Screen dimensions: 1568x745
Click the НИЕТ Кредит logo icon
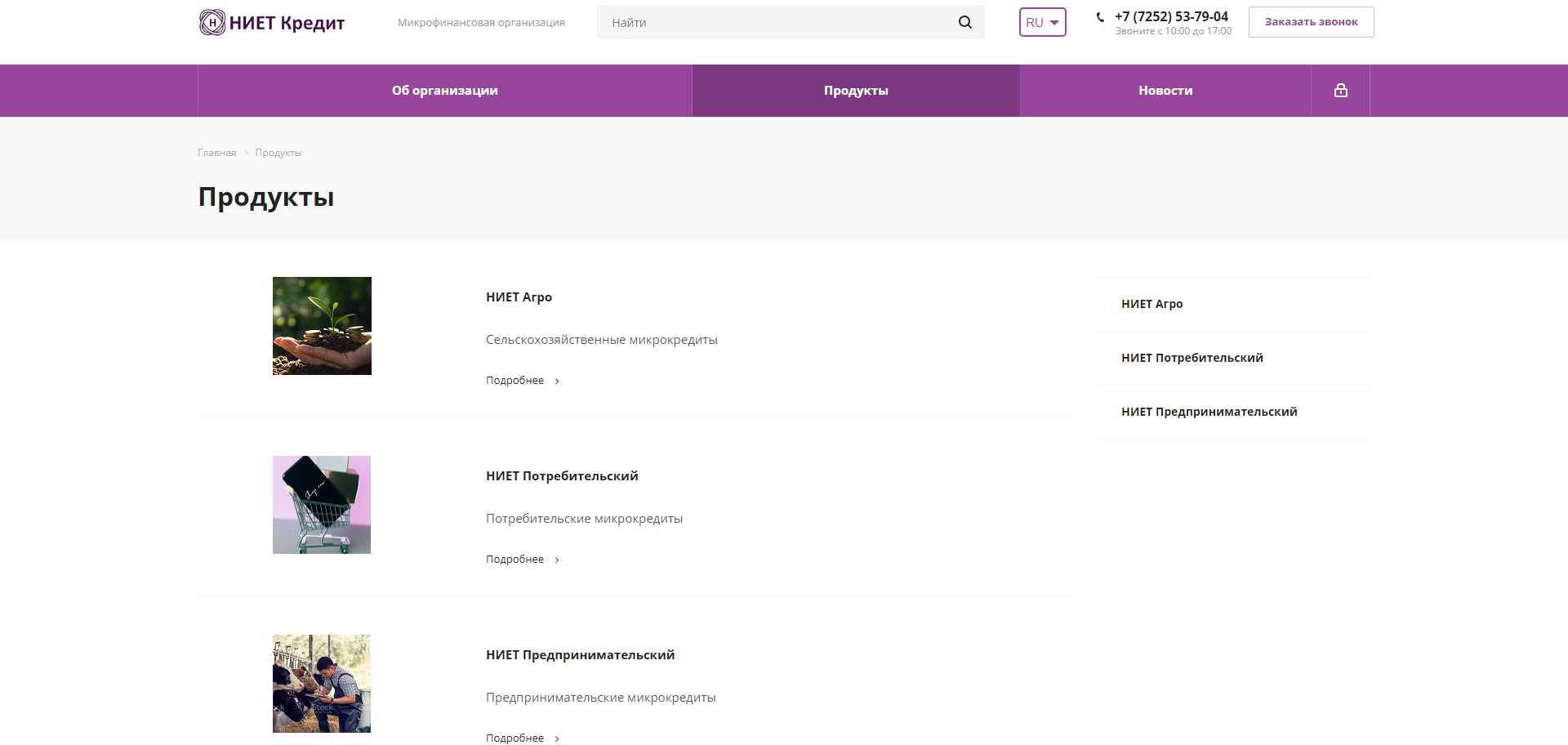(212, 22)
